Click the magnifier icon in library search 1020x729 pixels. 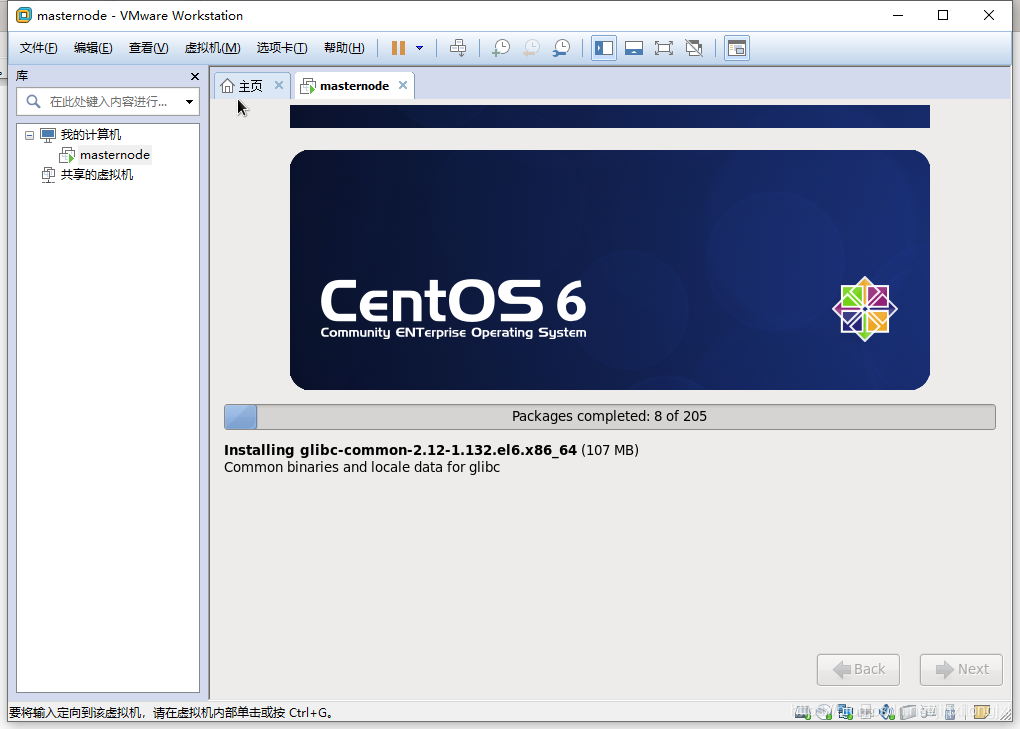pos(33,101)
